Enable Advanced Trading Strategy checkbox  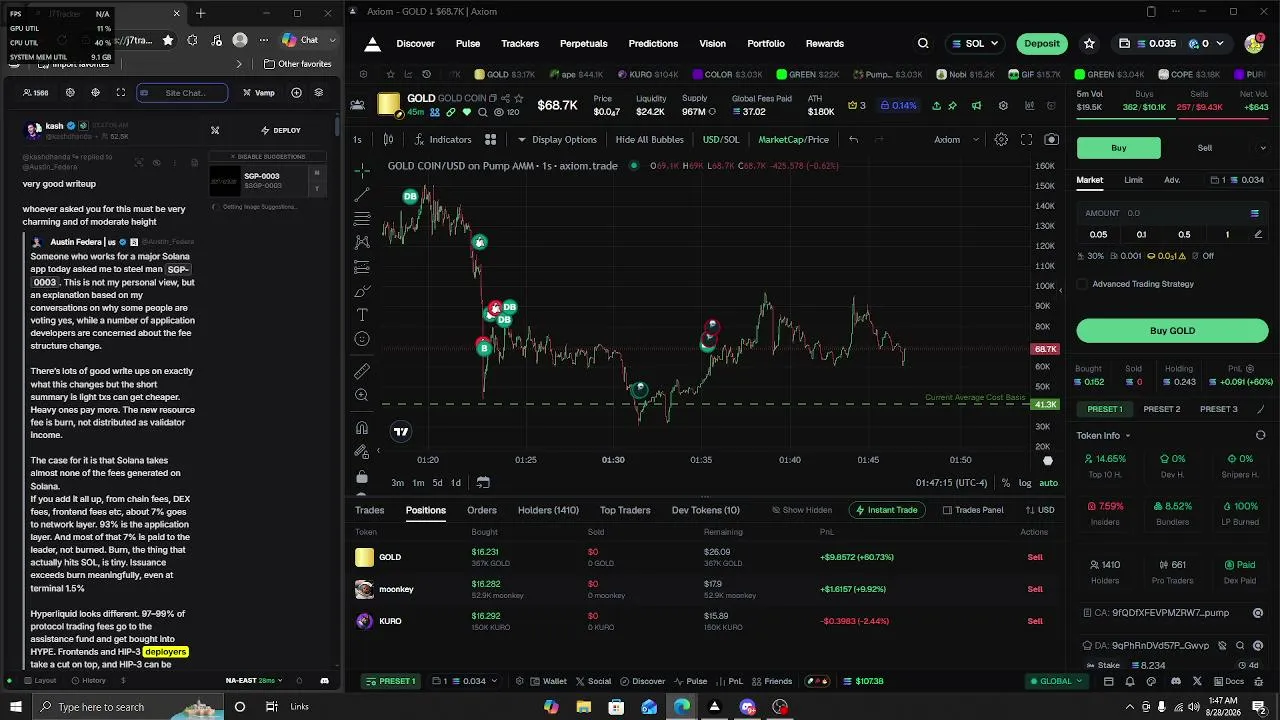(x=1082, y=284)
